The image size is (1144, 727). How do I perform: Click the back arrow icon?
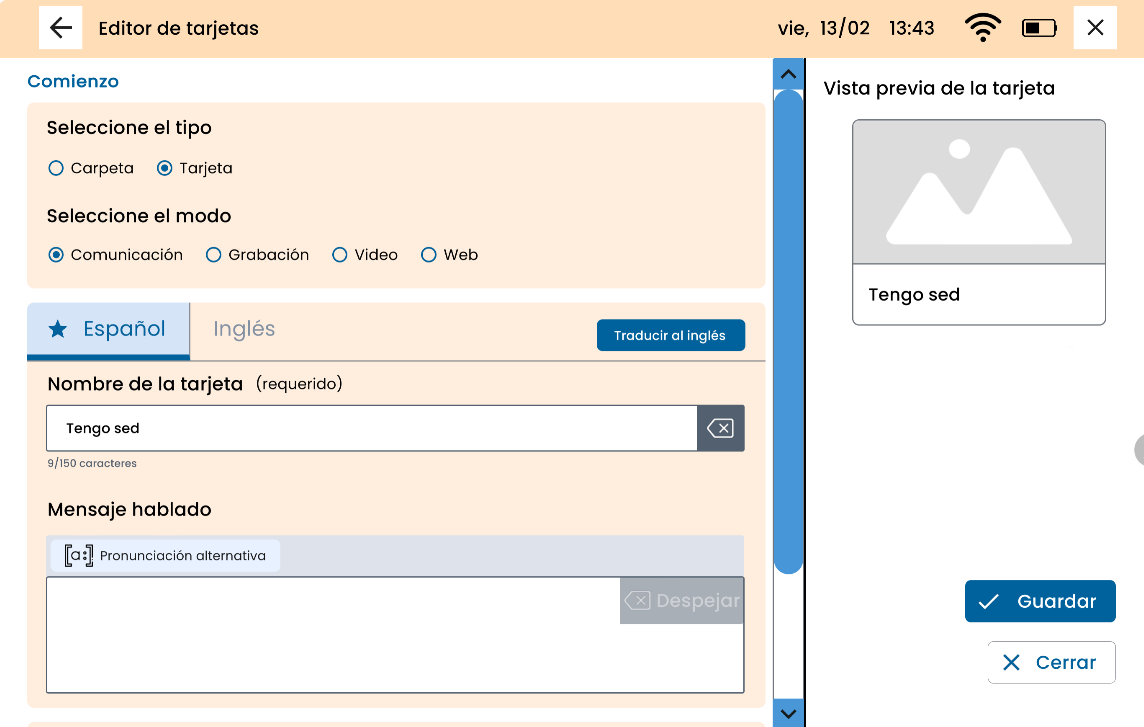61,28
